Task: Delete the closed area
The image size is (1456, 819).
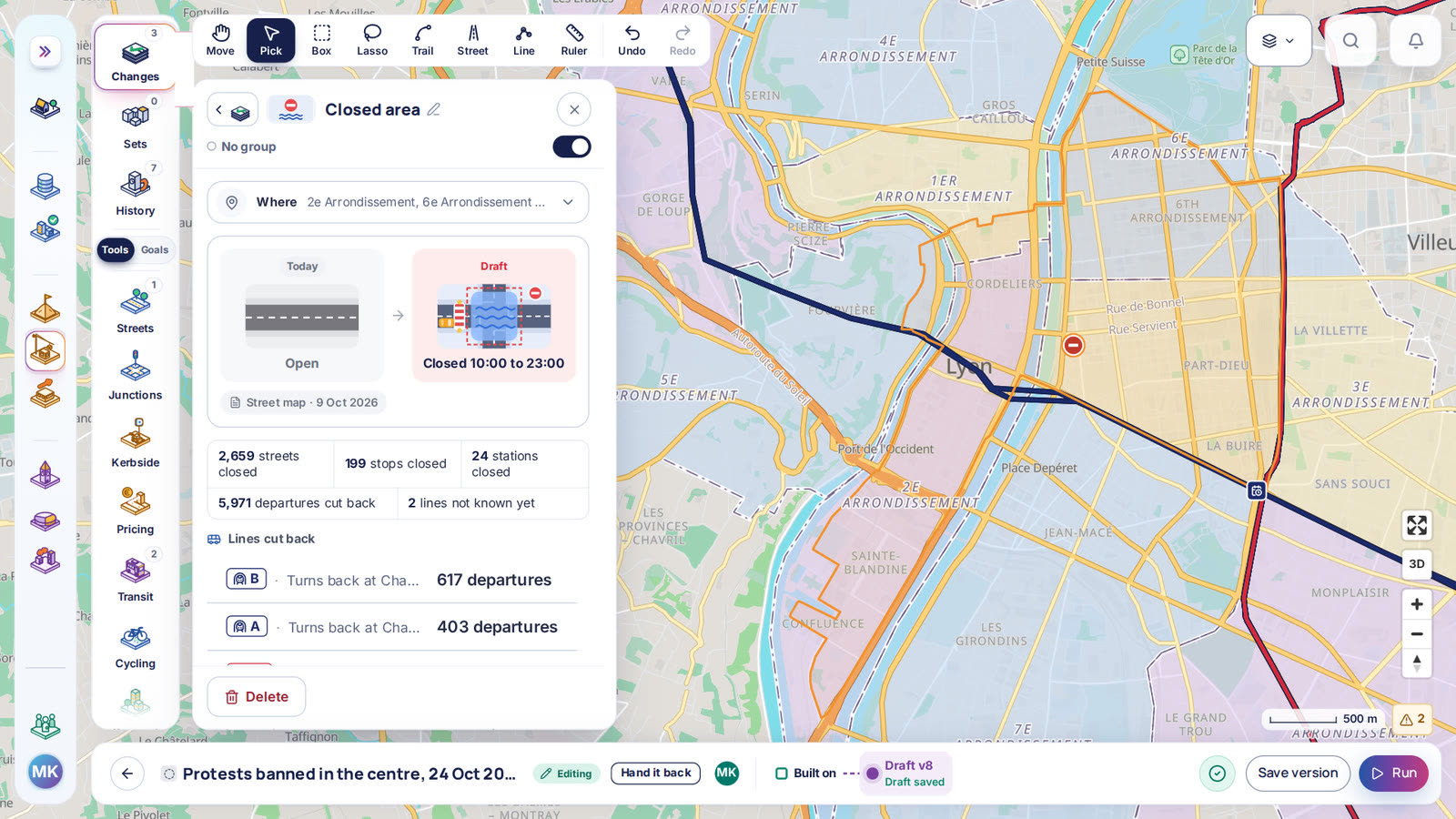Action: pyautogui.click(x=257, y=697)
